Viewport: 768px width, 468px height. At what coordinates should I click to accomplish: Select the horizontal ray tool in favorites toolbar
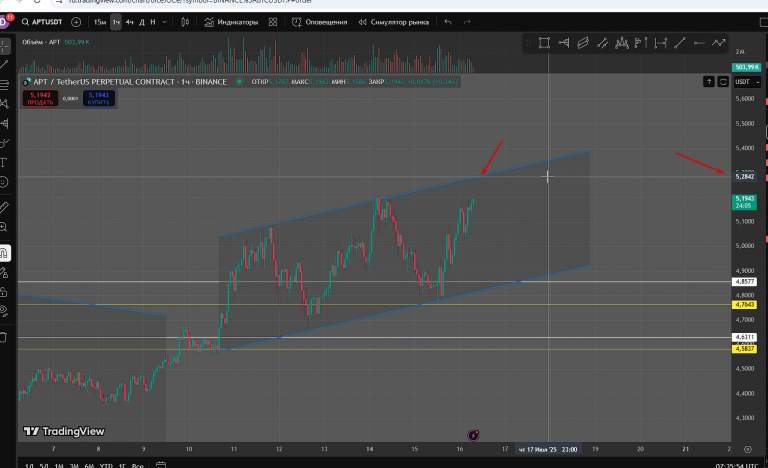[x=699, y=43]
